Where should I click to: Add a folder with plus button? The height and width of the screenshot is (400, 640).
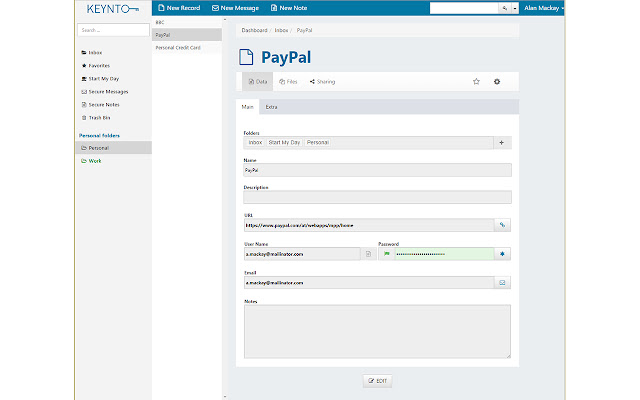(502, 142)
